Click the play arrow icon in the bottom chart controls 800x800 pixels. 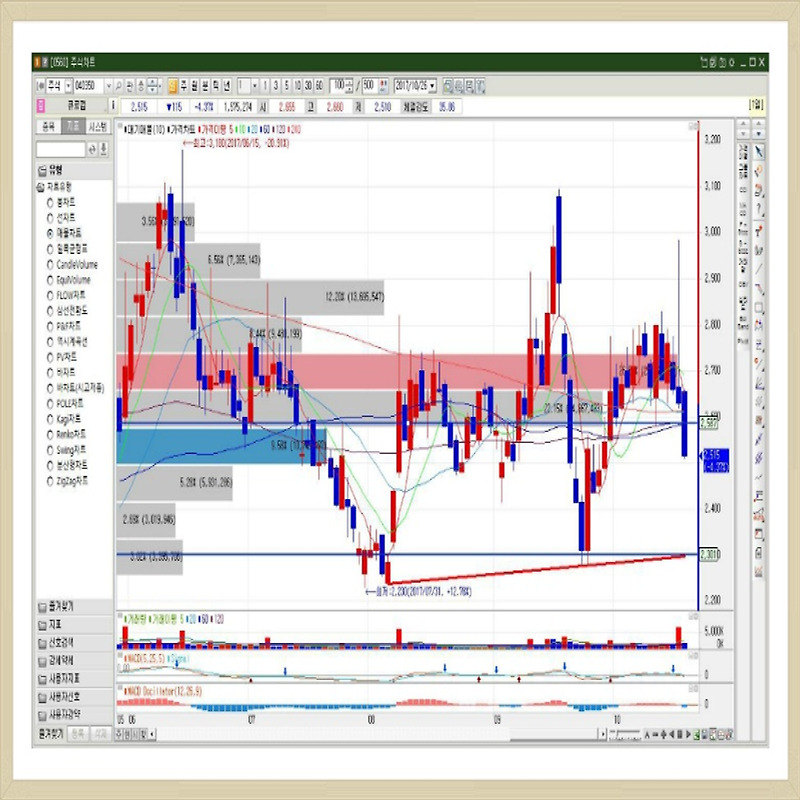688,734
